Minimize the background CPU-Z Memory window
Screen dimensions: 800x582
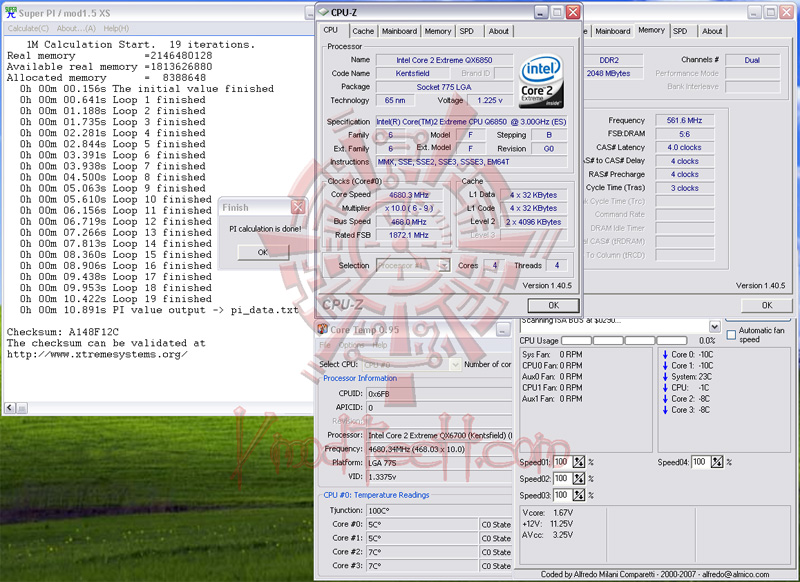755,12
